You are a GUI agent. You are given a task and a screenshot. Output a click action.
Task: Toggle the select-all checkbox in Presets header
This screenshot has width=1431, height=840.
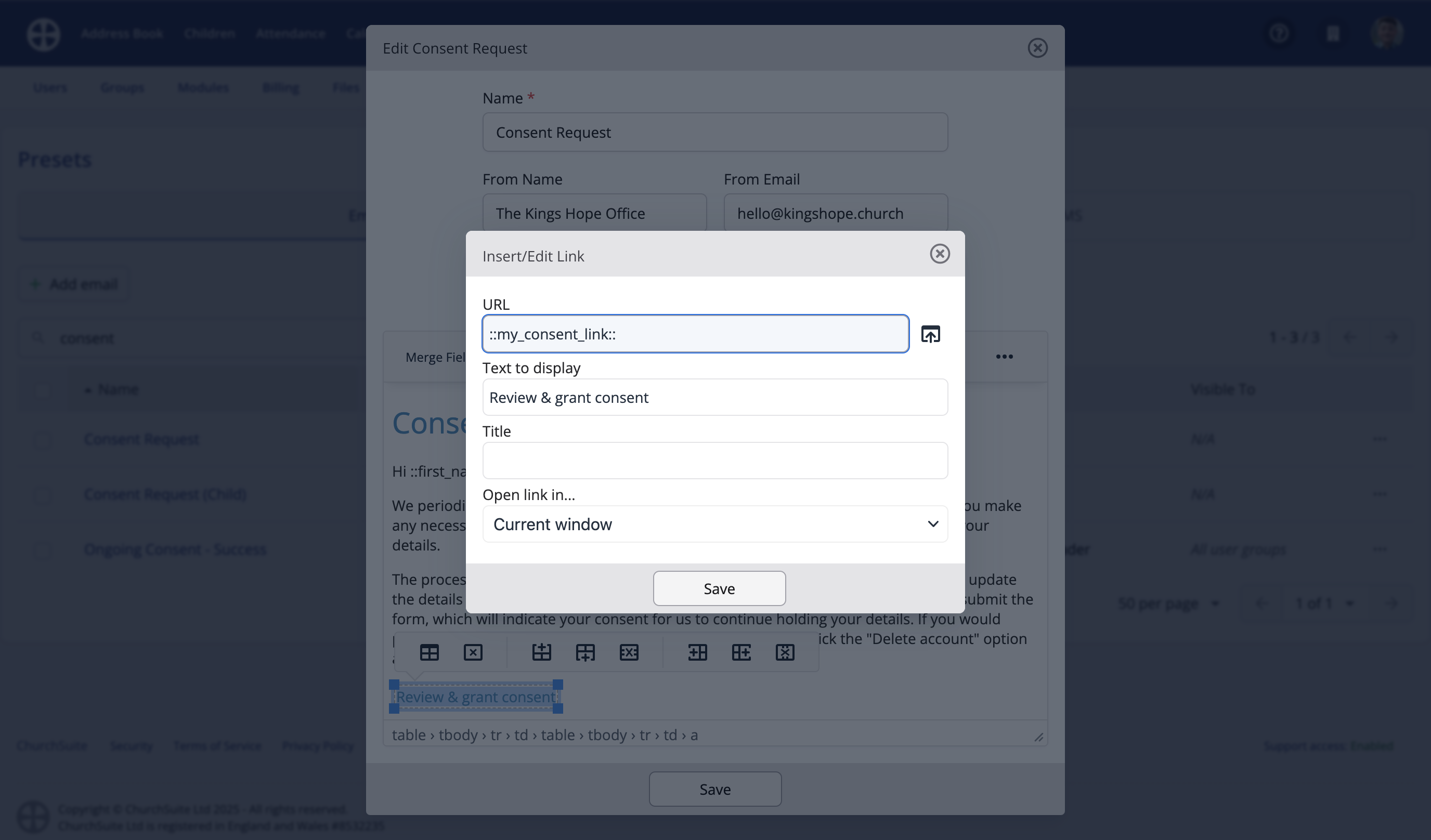pos(42,389)
